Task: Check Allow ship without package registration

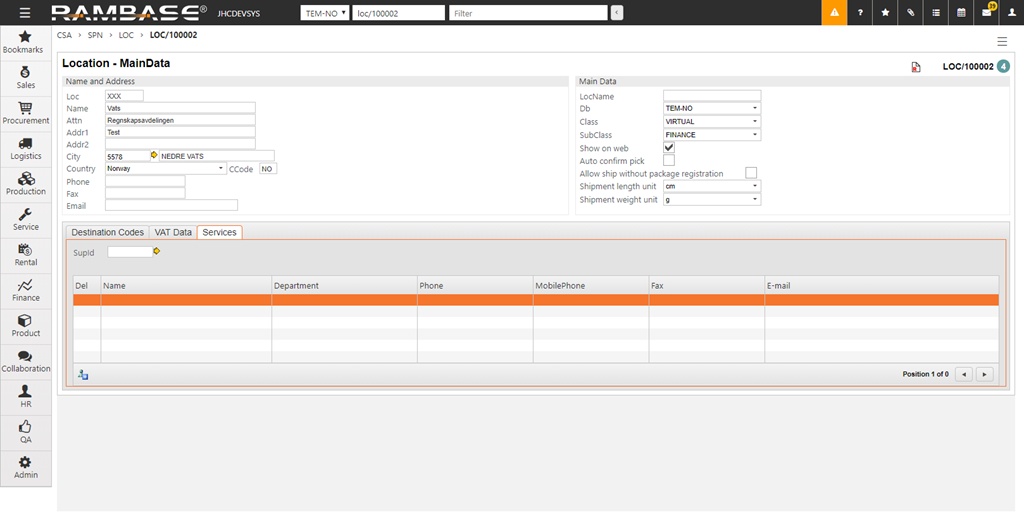Action: tap(751, 173)
